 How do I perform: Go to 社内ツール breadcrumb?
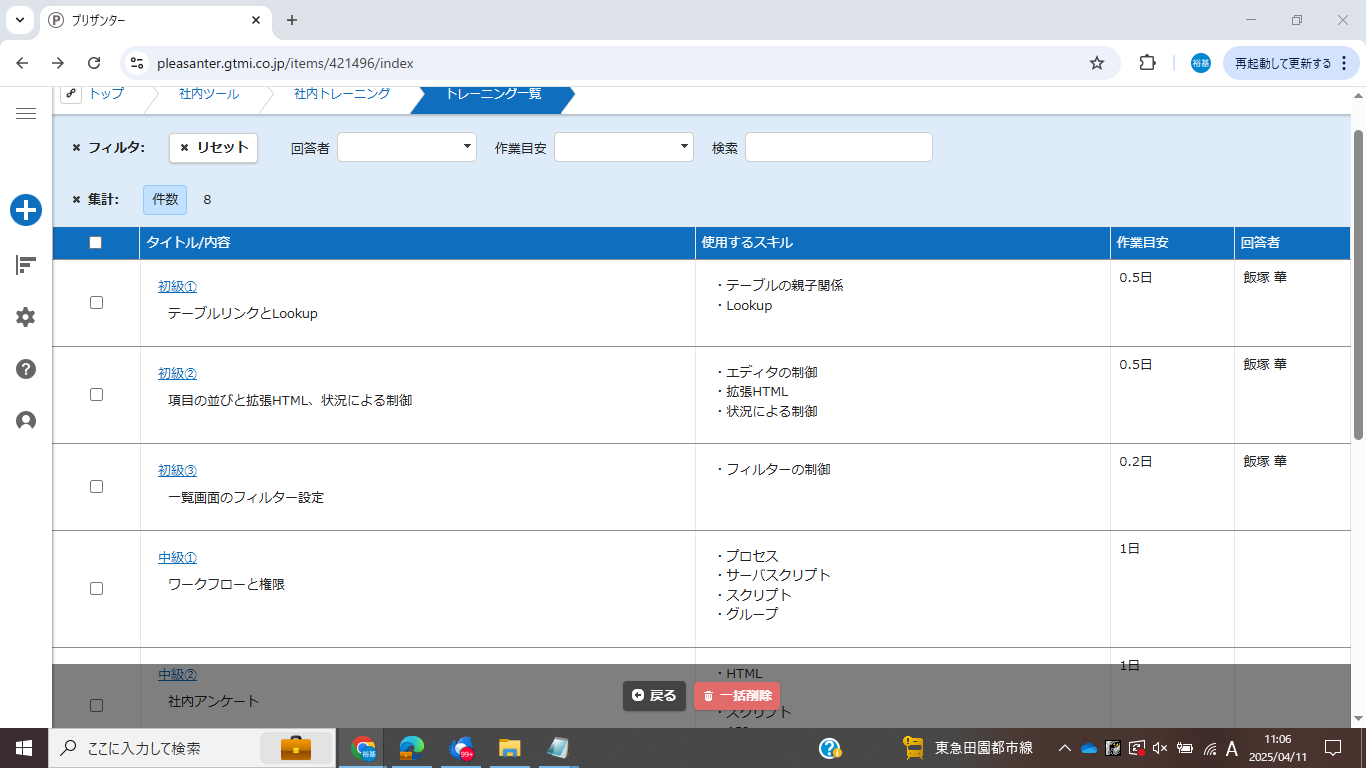coord(209,94)
